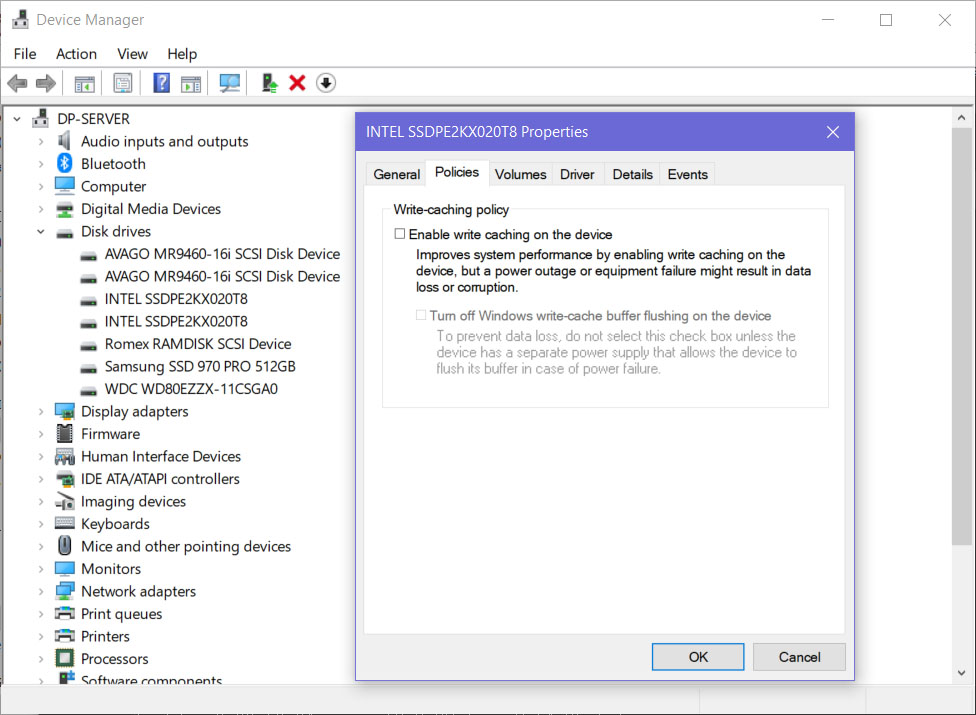976x715 pixels.
Task: Click the Cancel button
Action: pyautogui.click(x=799, y=657)
